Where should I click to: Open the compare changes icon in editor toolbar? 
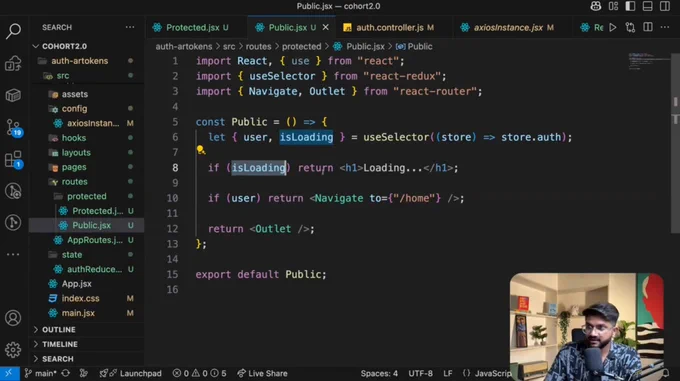(630, 27)
